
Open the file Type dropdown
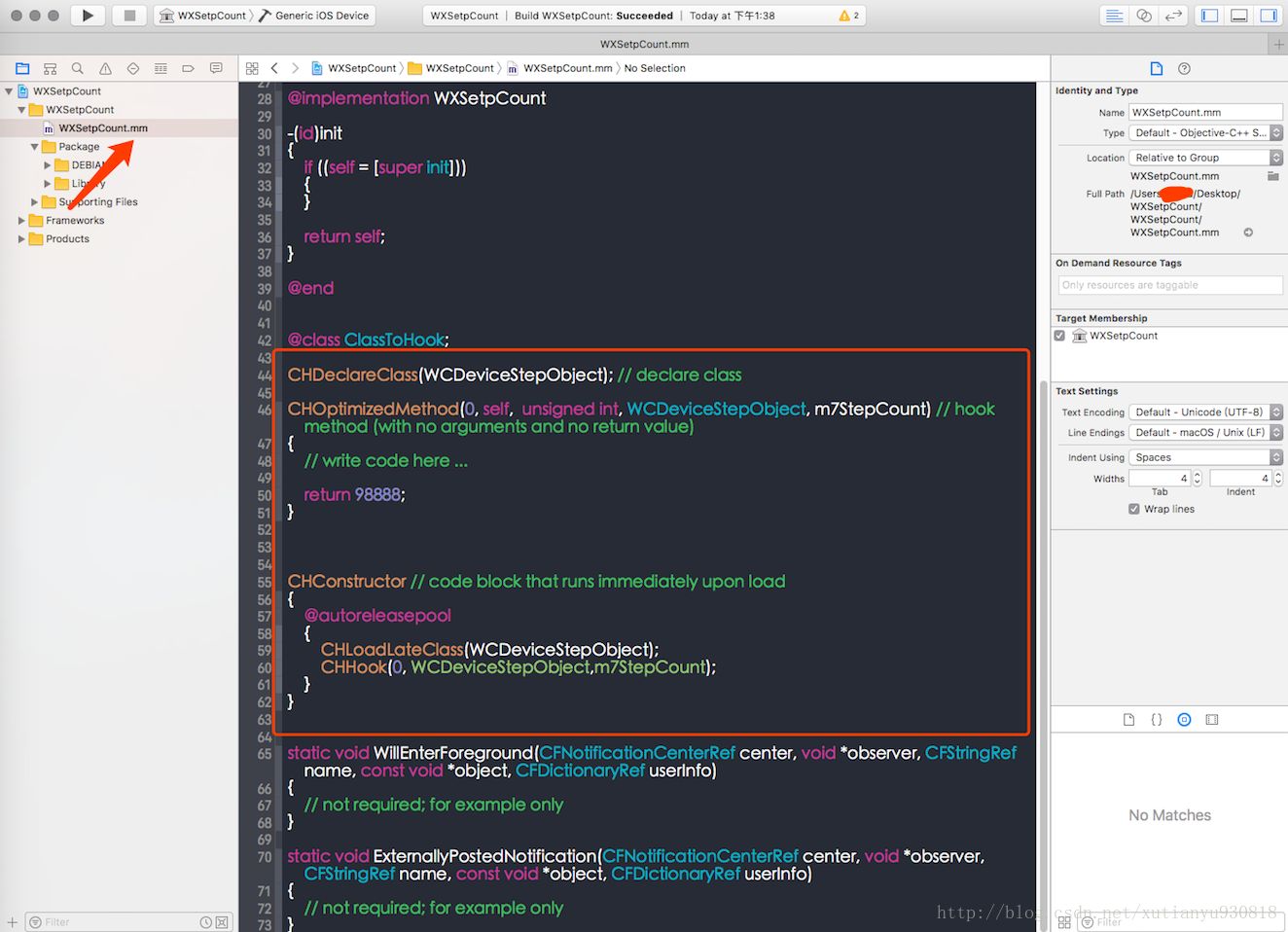(1205, 133)
